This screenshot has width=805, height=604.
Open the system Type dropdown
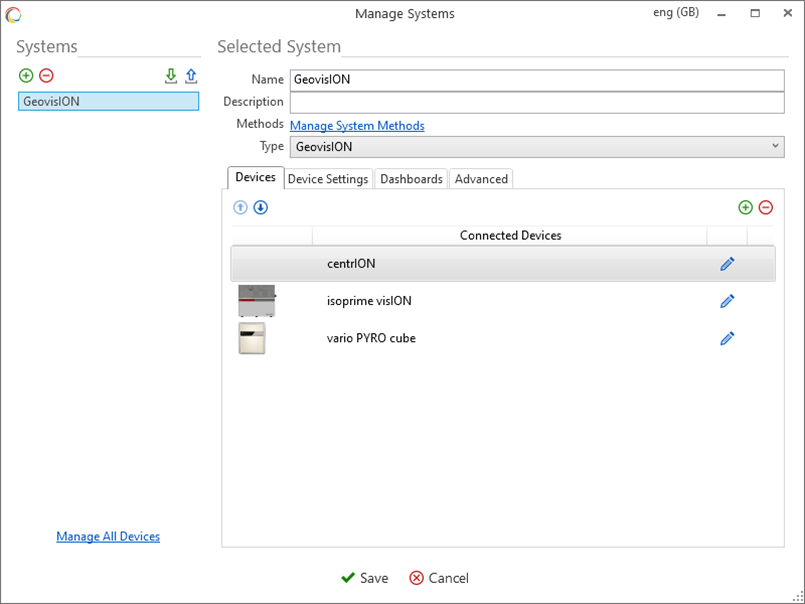pos(536,147)
